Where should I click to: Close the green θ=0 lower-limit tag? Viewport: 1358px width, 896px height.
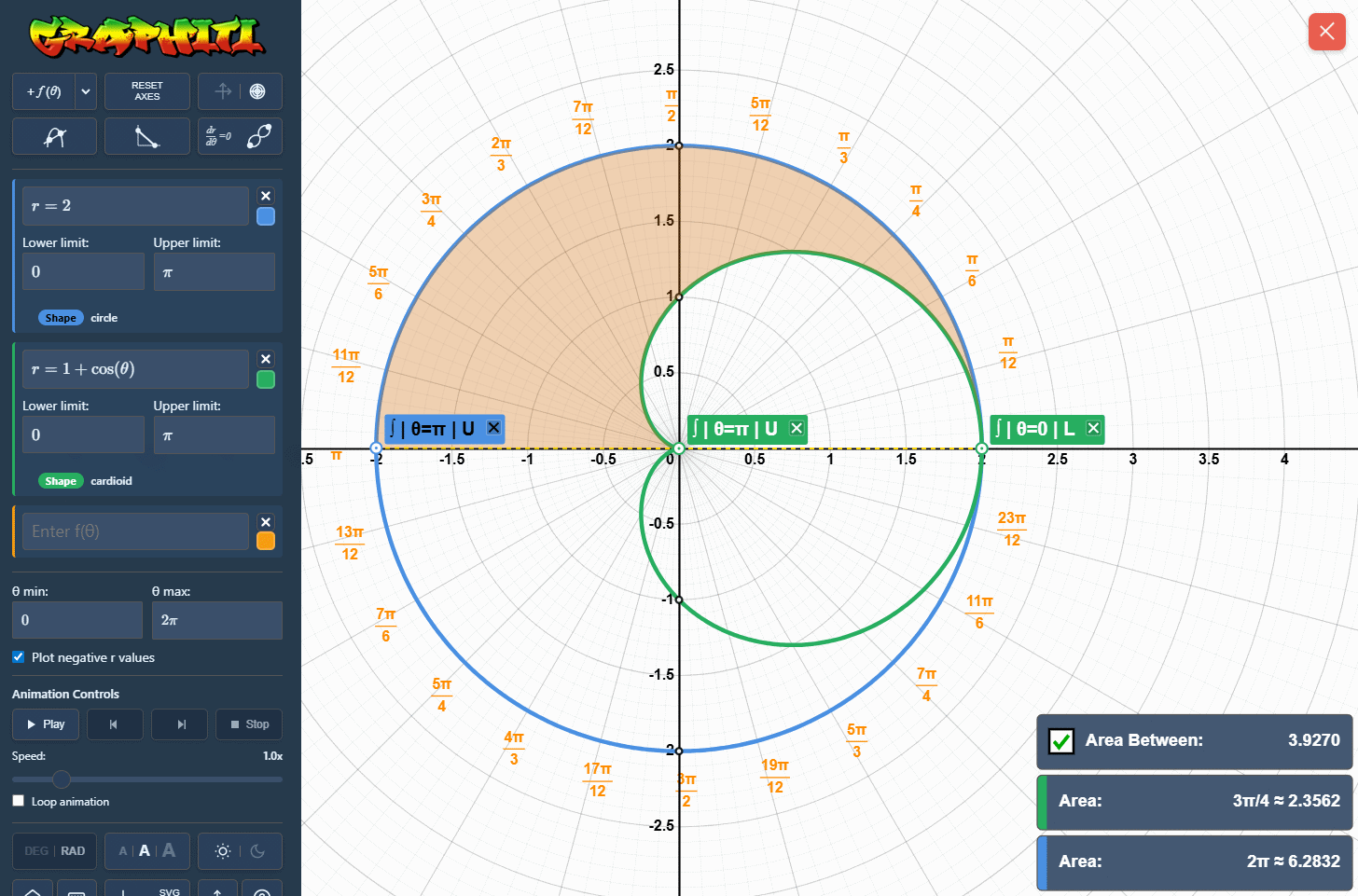click(x=1094, y=428)
